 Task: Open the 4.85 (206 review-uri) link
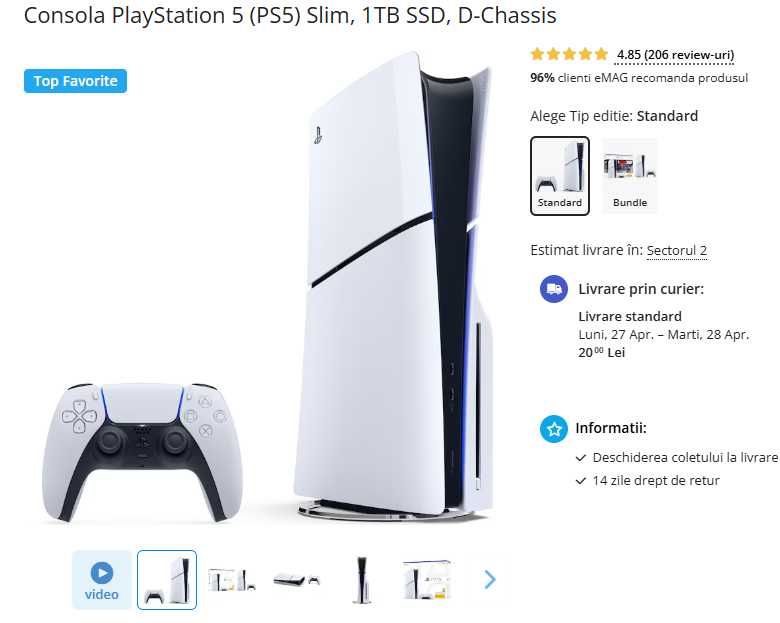click(x=675, y=55)
